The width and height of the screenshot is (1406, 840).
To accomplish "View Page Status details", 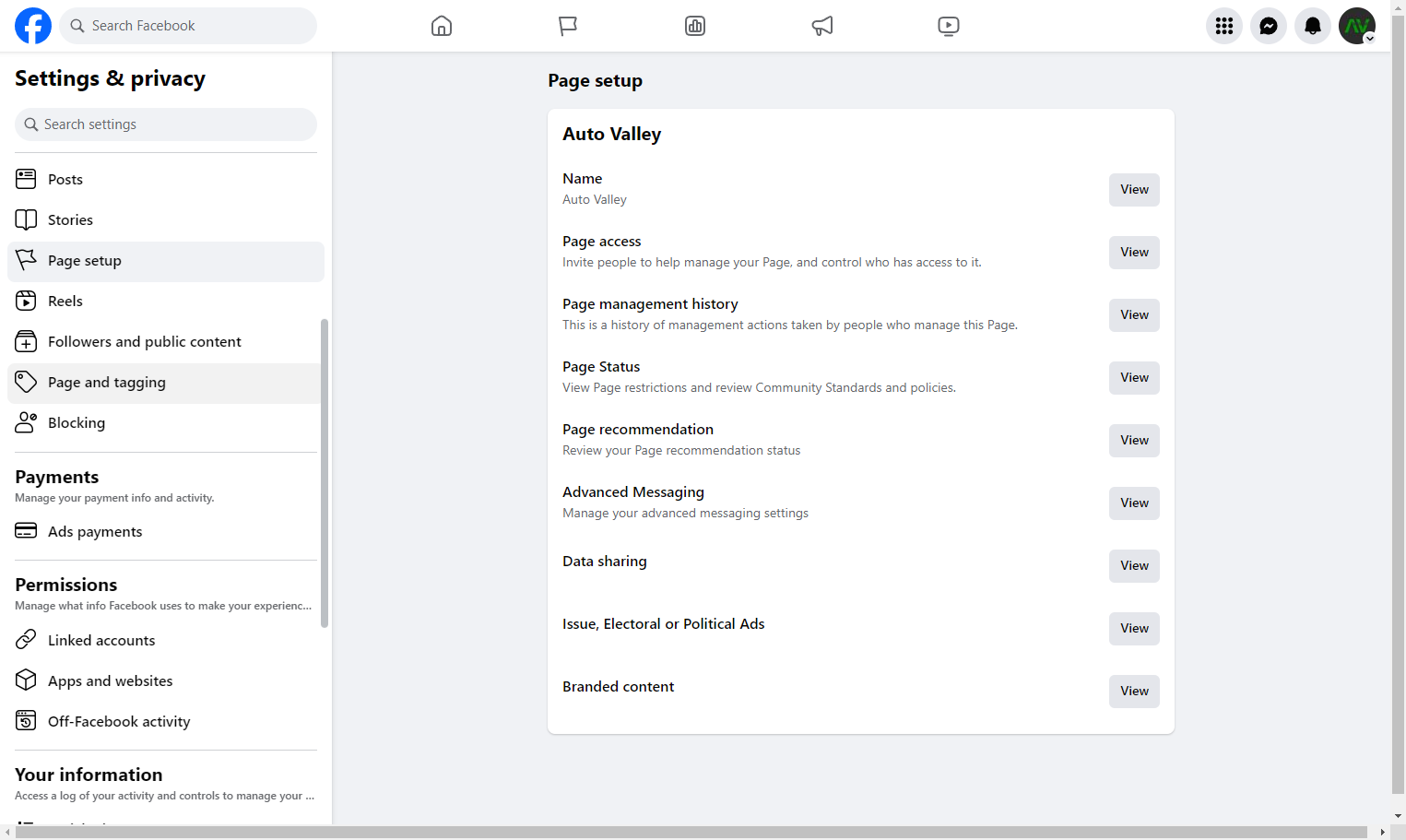I will point(1134,377).
